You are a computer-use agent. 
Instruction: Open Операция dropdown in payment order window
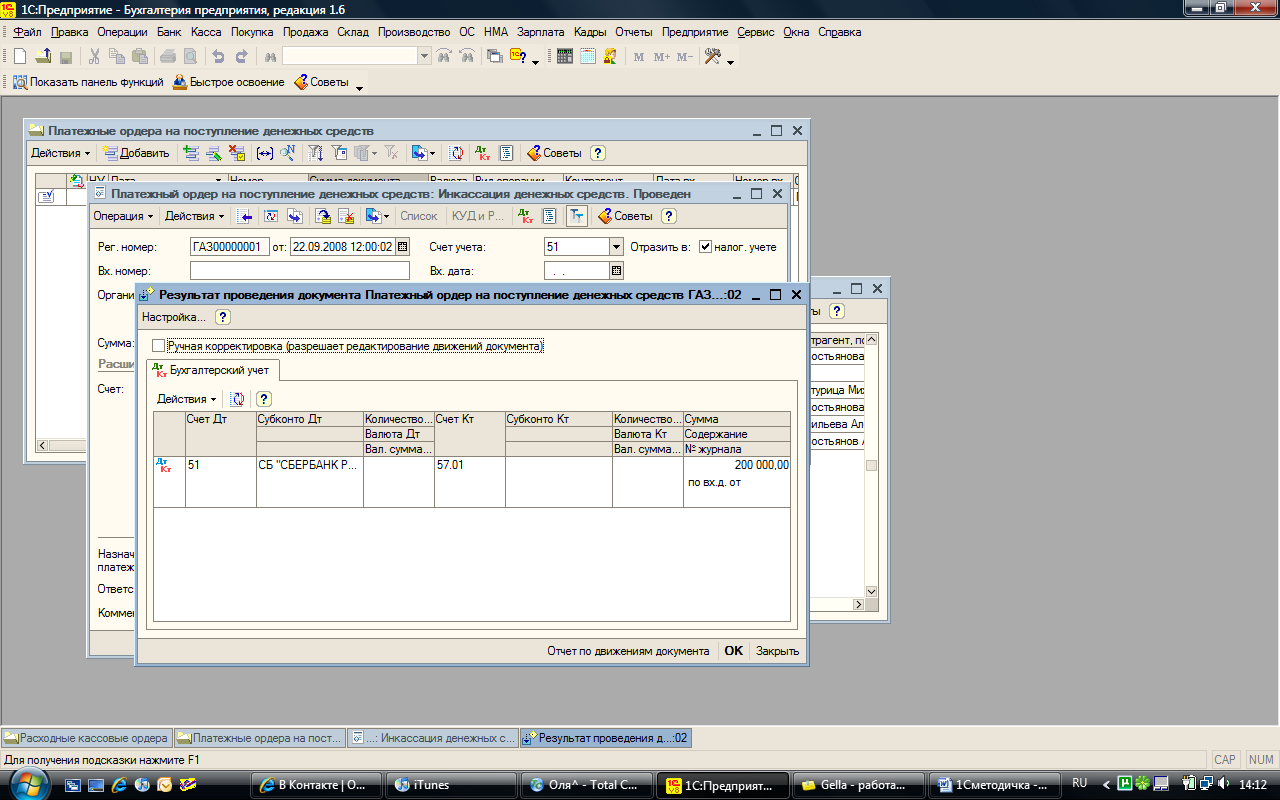[x=123, y=216]
